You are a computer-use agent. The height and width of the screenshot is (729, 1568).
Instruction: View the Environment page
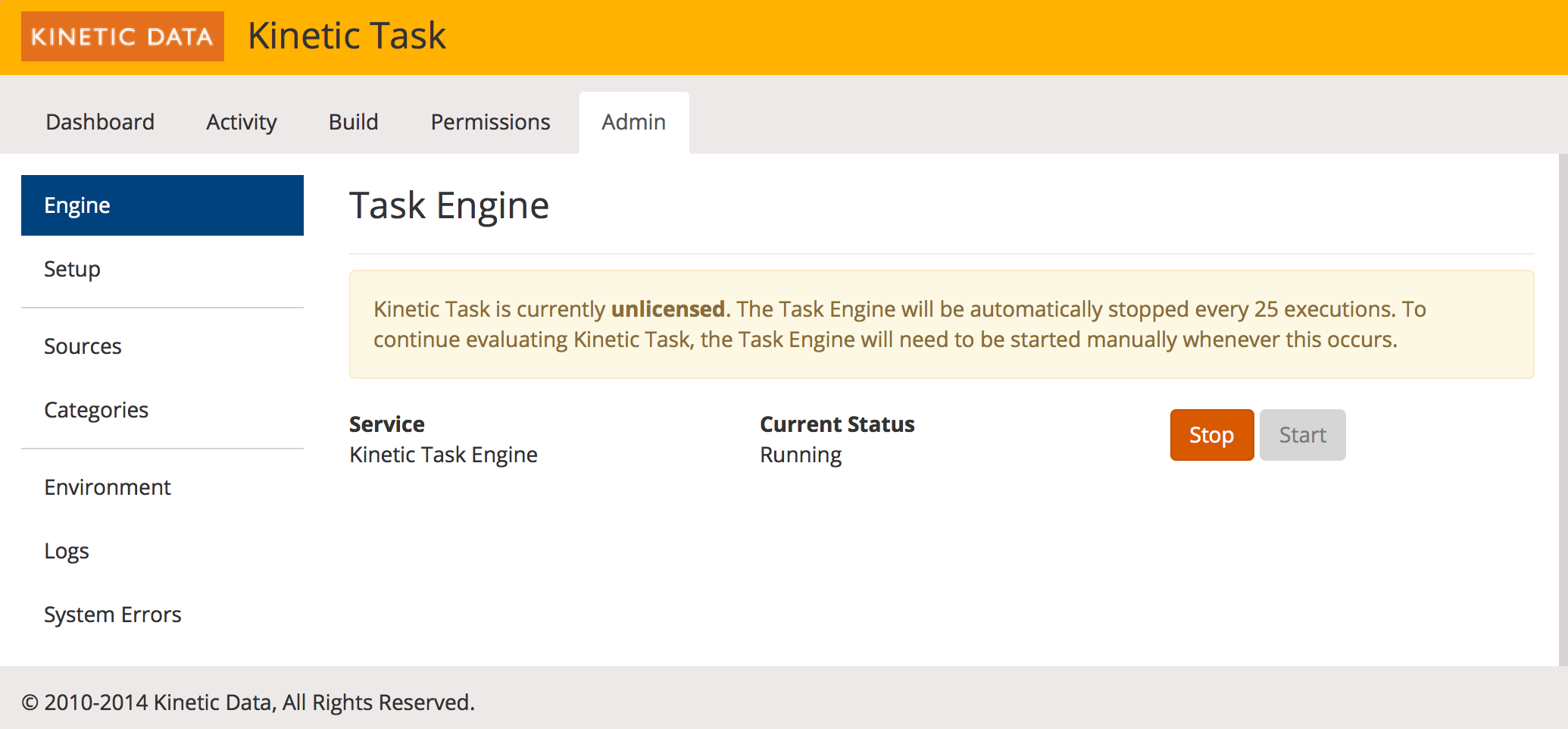(x=108, y=487)
